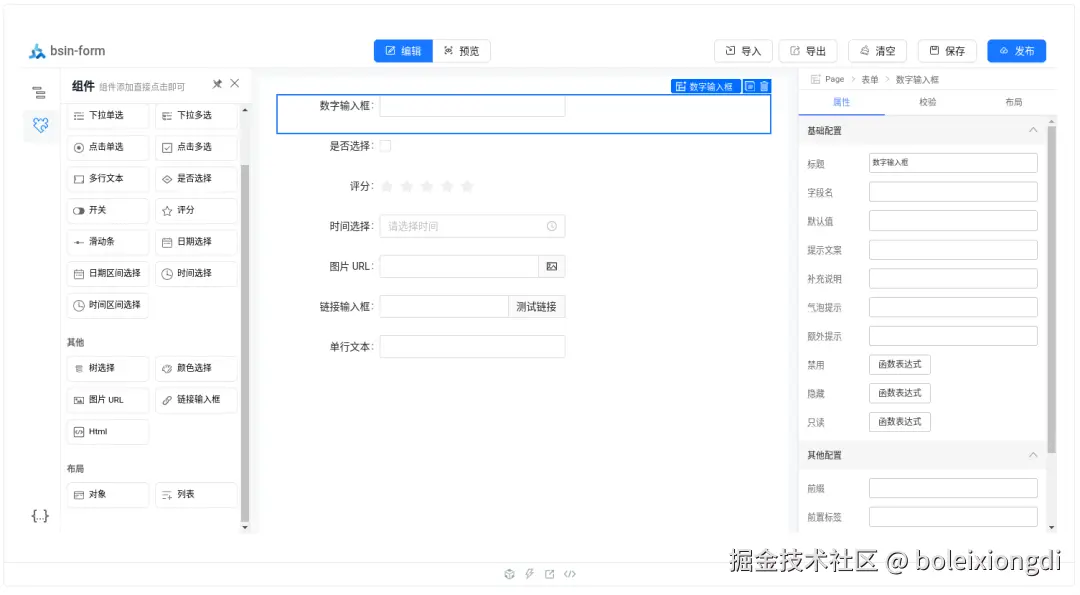Viewport: 1080px width, 595px height.
Task: Open 函数表达式 for 隐藏
Action: (x=900, y=393)
